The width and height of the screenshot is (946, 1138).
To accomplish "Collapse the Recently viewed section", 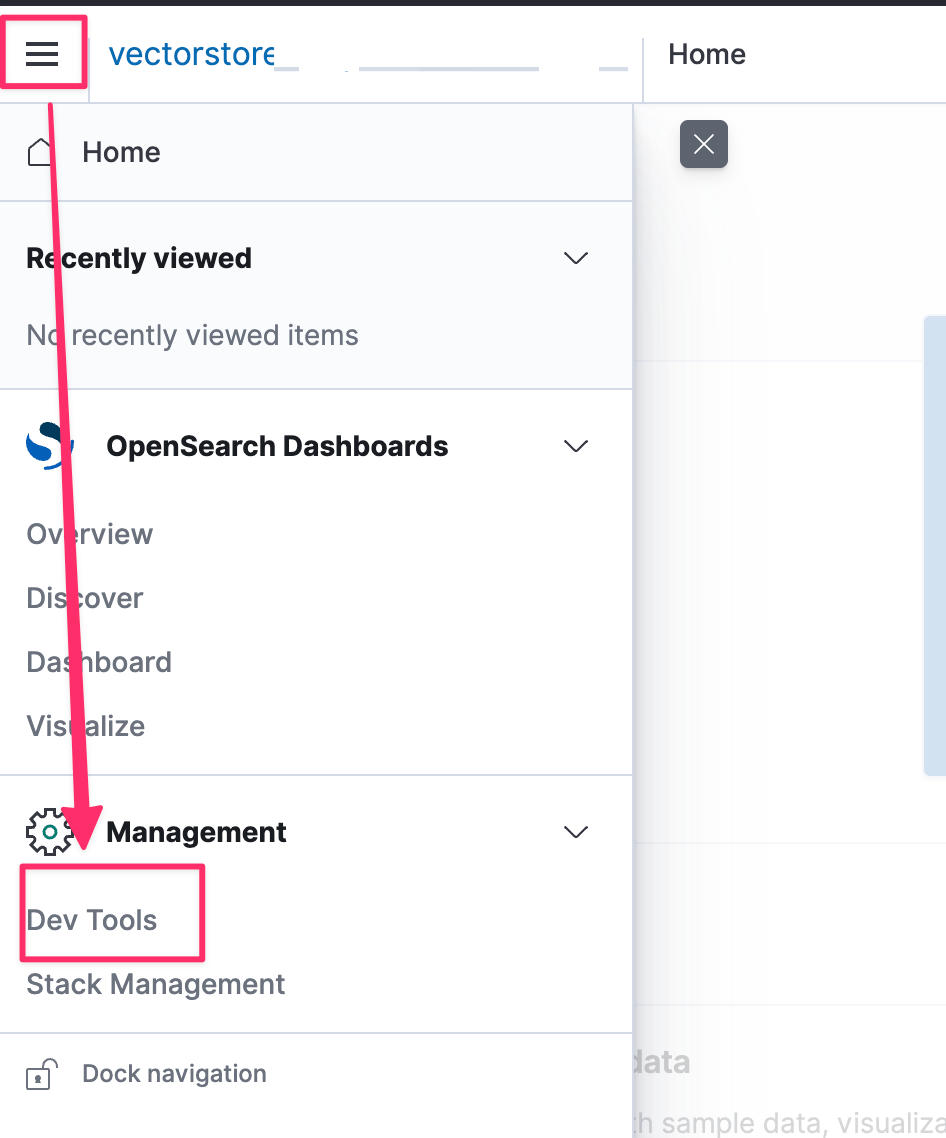I will (x=576, y=258).
